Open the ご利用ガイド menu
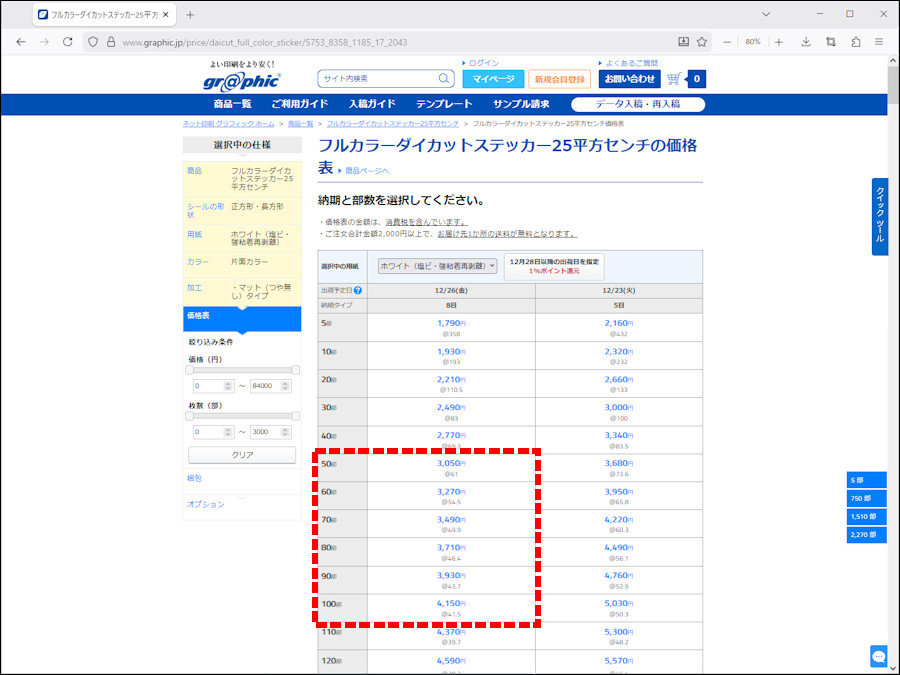900x675 pixels. pyautogui.click(x=300, y=104)
